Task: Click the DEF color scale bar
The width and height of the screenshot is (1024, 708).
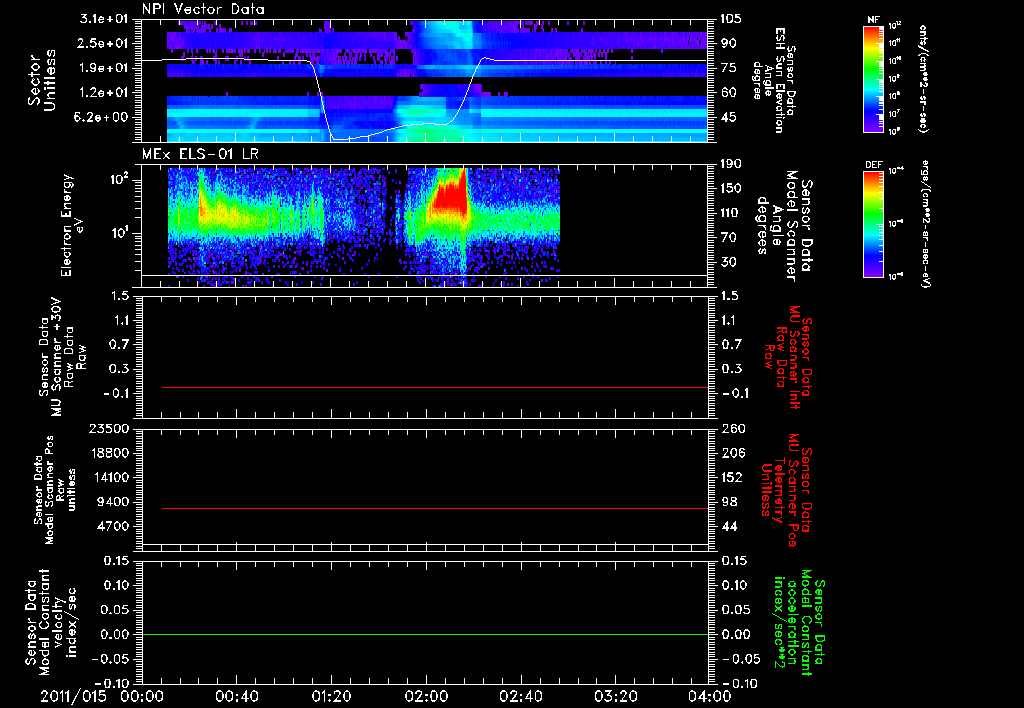Action: click(x=874, y=224)
